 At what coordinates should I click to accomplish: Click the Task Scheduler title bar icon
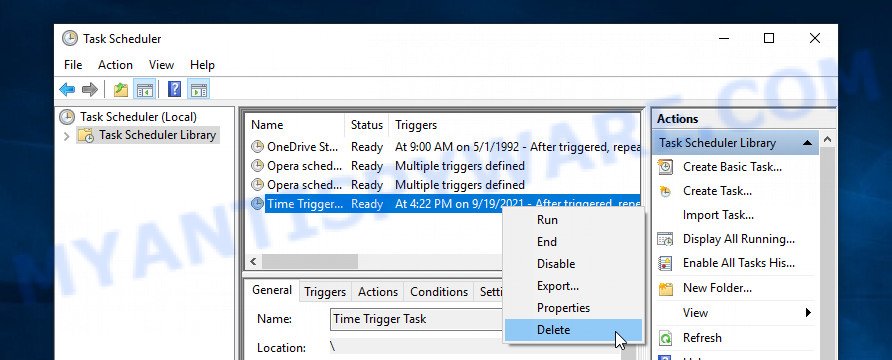click(x=70, y=39)
